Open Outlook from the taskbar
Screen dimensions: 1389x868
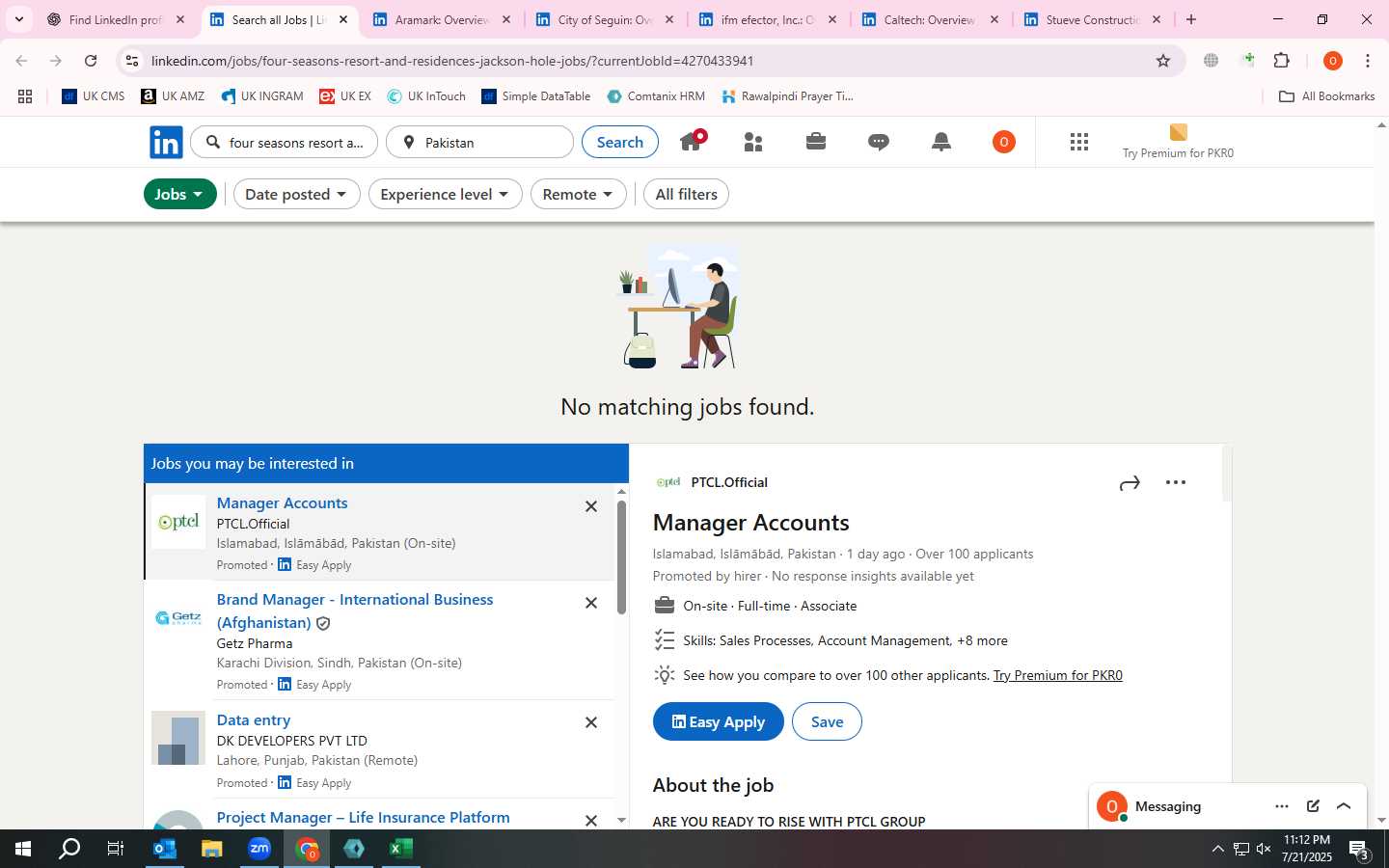click(165, 849)
